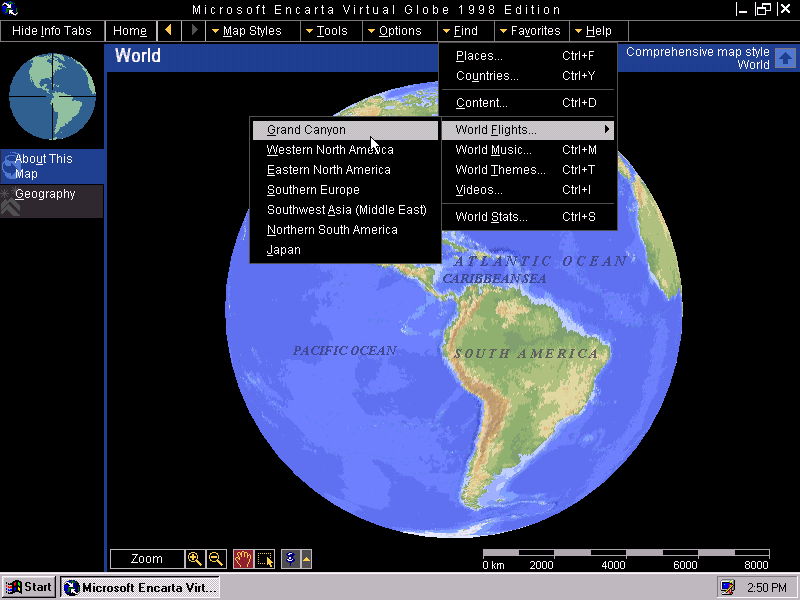Screen dimensions: 800x600
Task: Select Videos... menu item
Action: click(528, 190)
